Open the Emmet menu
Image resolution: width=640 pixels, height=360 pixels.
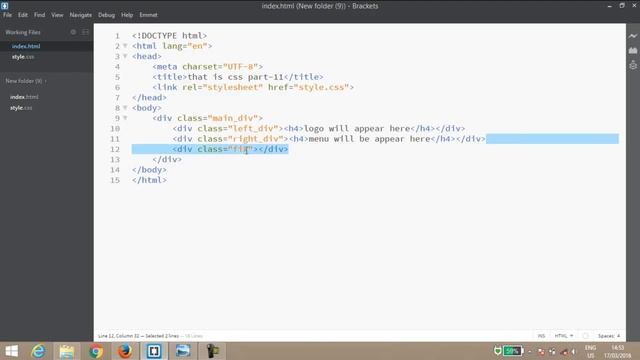click(x=148, y=15)
